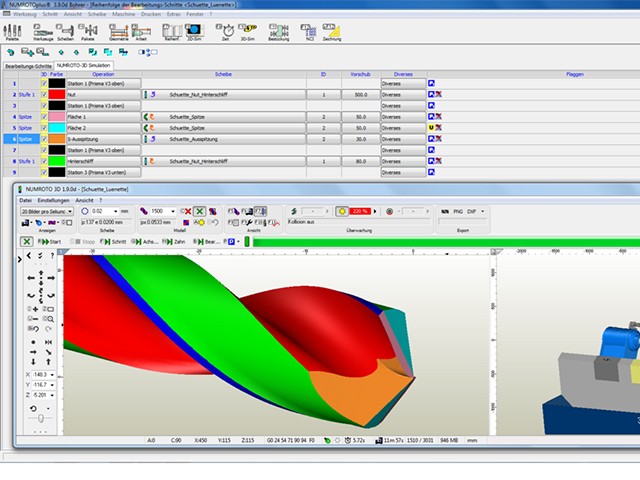Viewport: 640px width, 480px height.
Task: Click red color swatch for Nut
Action: point(57,94)
